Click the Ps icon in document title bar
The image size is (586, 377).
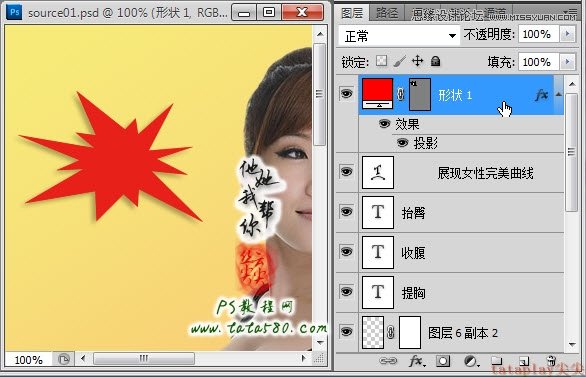tap(14, 12)
